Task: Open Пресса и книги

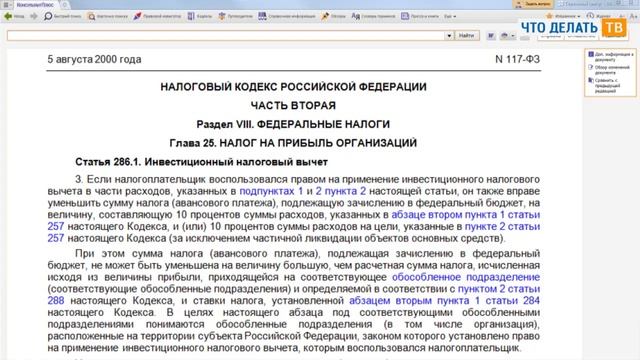Action: (x=420, y=16)
